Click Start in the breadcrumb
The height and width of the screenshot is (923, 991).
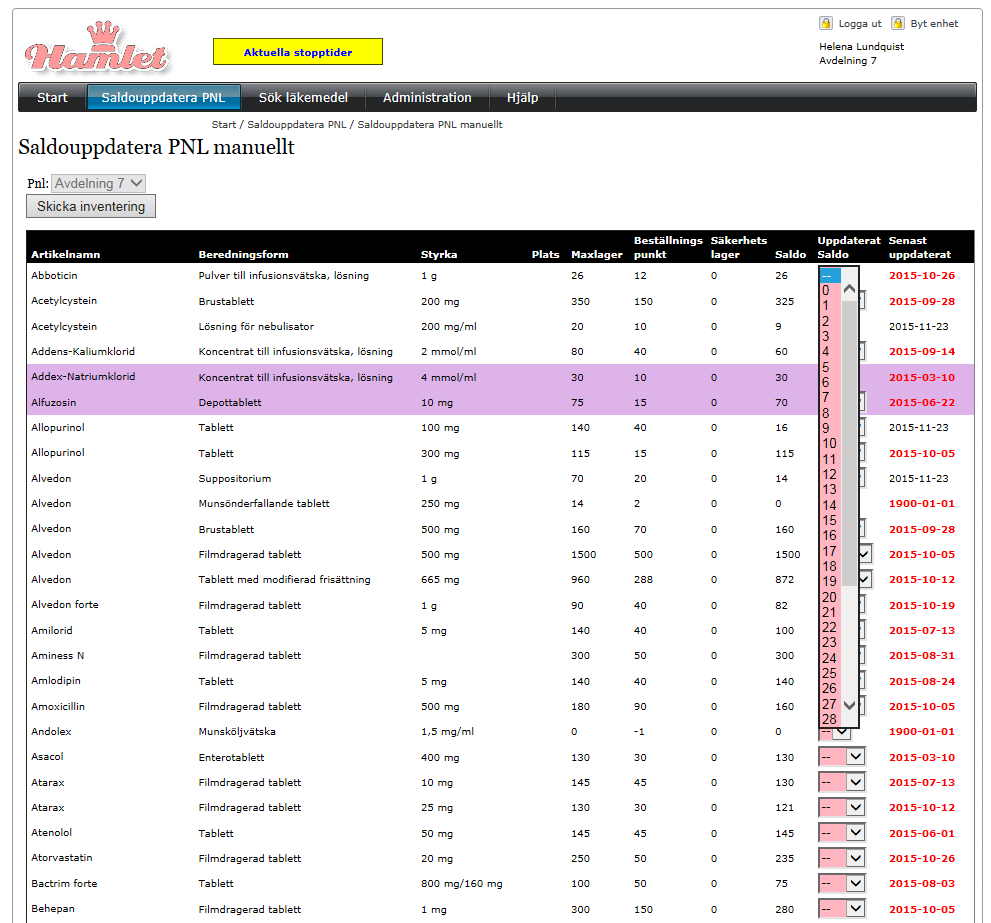click(224, 125)
